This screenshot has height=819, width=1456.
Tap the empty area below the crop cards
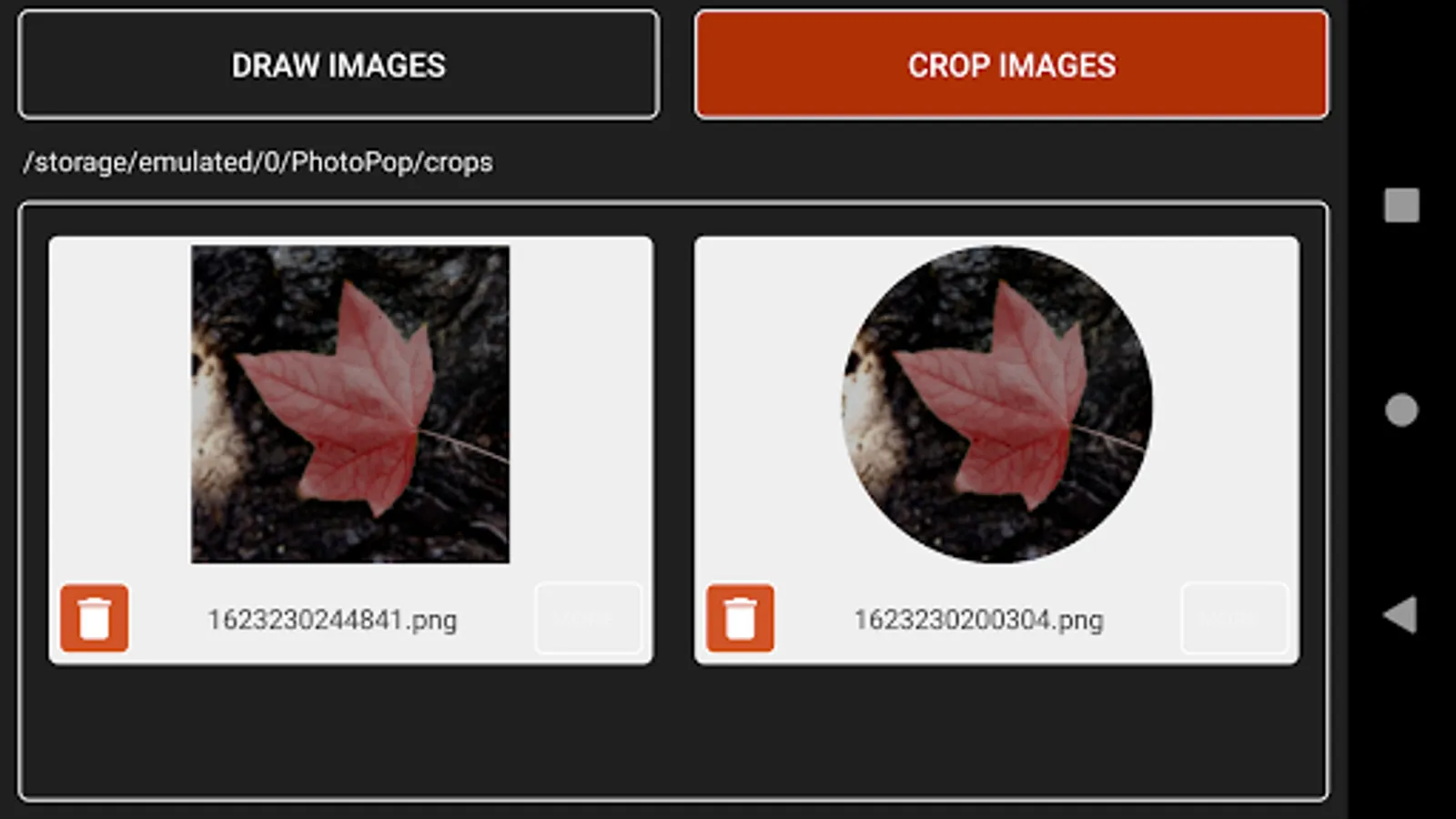pos(673,732)
